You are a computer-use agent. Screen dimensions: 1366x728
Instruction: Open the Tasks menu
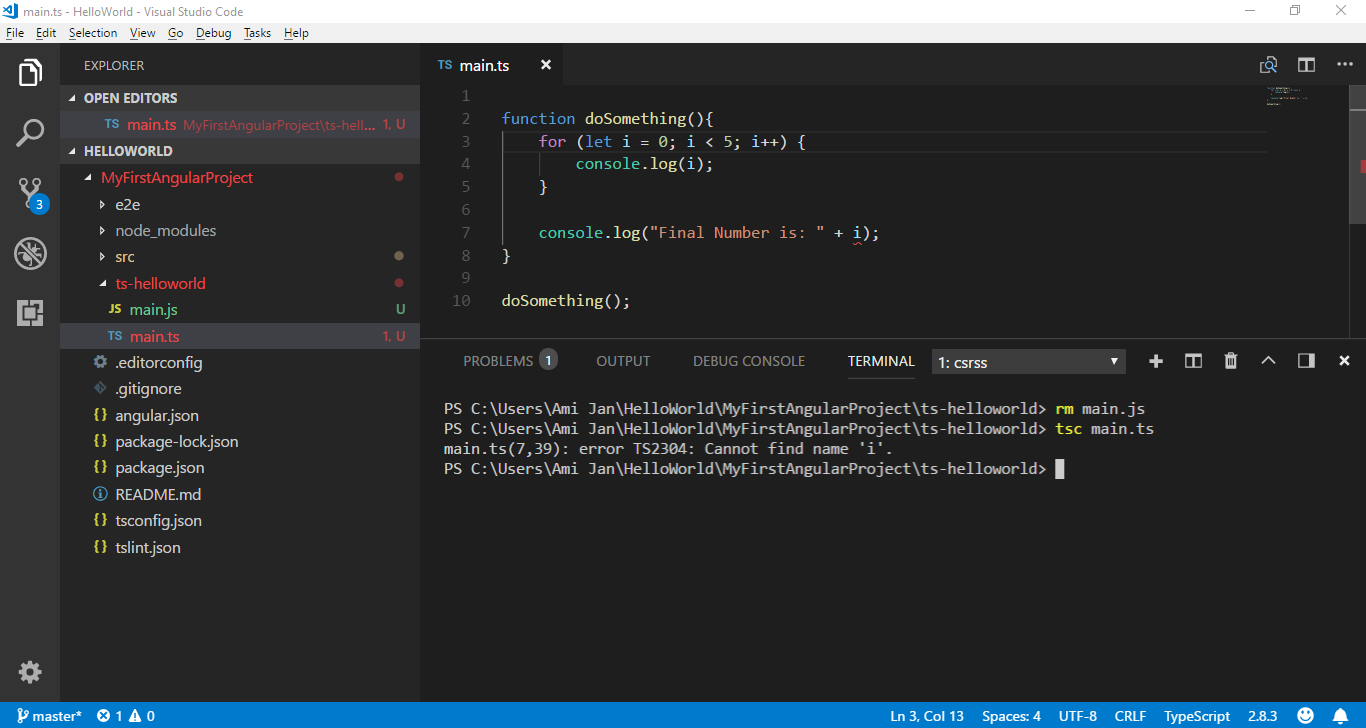pyautogui.click(x=257, y=33)
